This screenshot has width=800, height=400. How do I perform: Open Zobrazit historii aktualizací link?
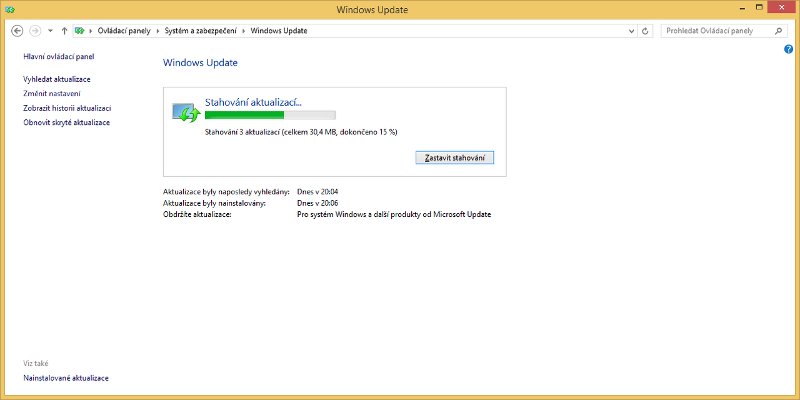67,108
